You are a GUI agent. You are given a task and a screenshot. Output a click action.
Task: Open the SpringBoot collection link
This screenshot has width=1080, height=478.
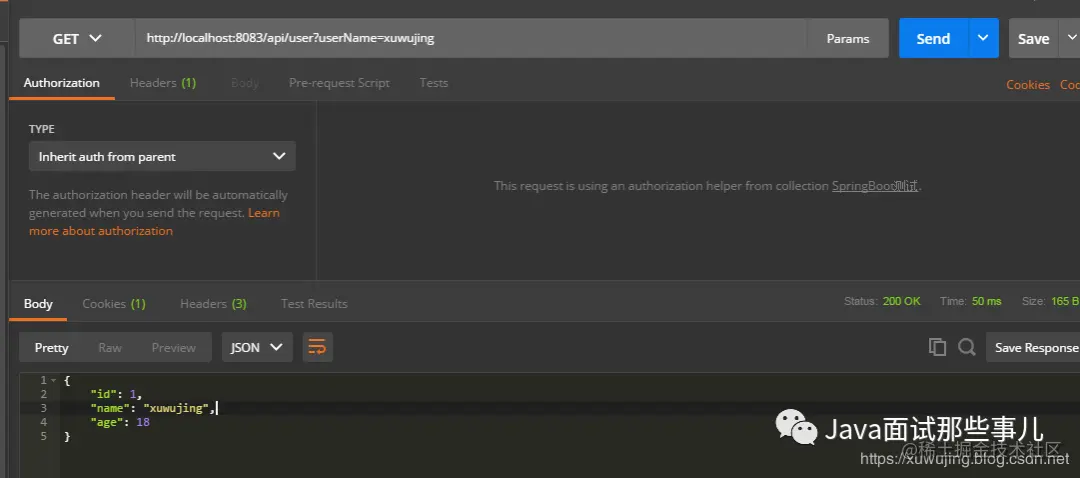[875, 186]
